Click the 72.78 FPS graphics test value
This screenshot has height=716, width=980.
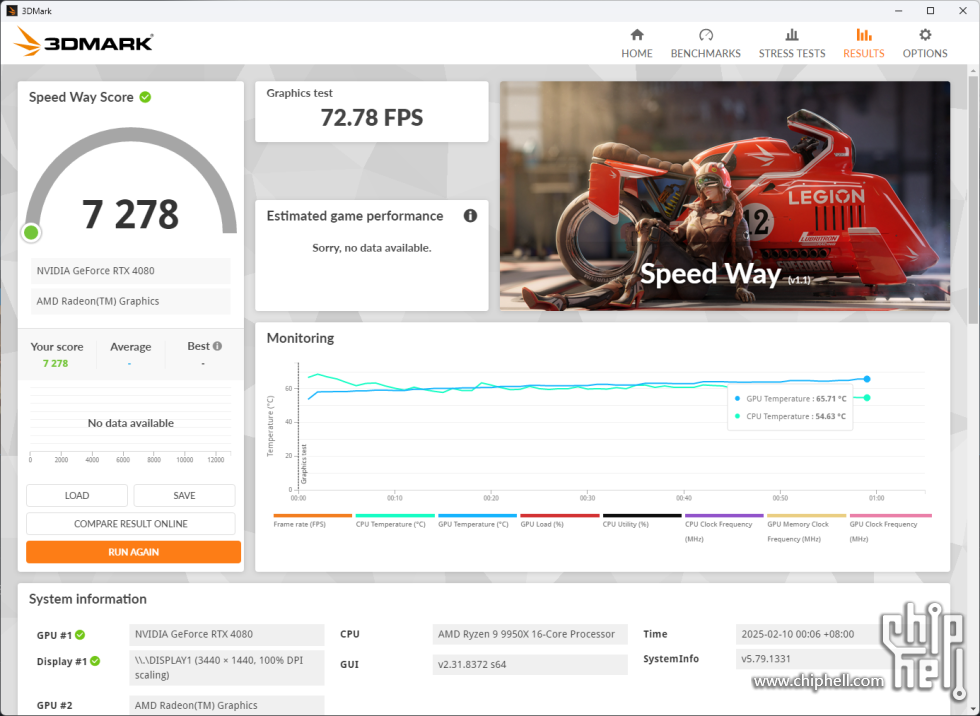click(371, 117)
